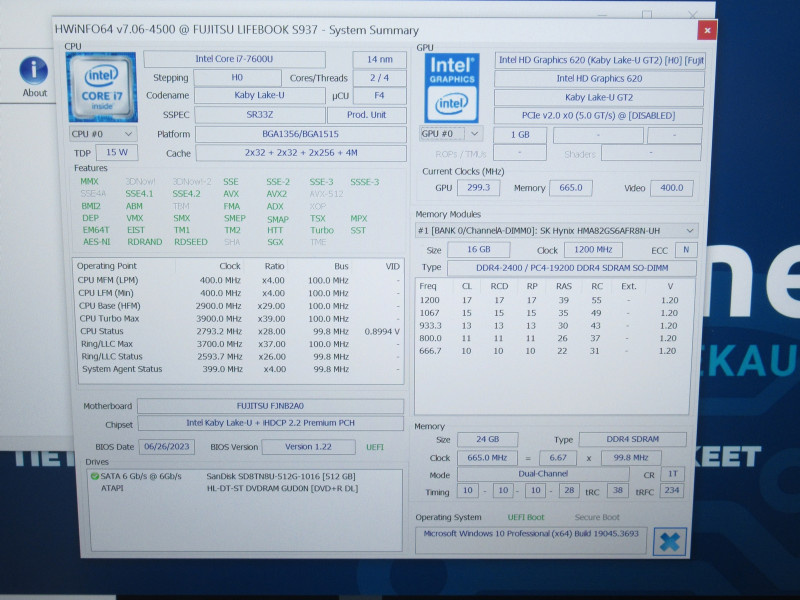Click the Cores/Threads 2 / 4 value
Image resolution: width=800 pixels, height=600 pixels.
click(x=380, y=78)
